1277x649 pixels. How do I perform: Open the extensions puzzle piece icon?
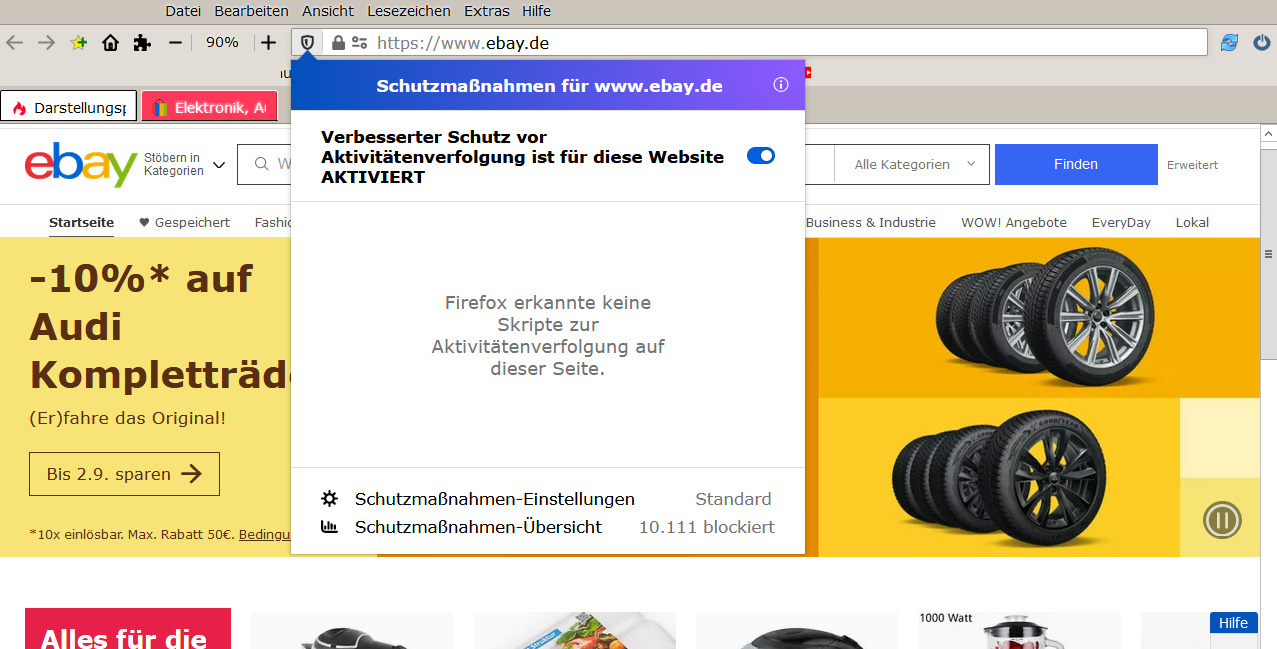pos(142,43)
